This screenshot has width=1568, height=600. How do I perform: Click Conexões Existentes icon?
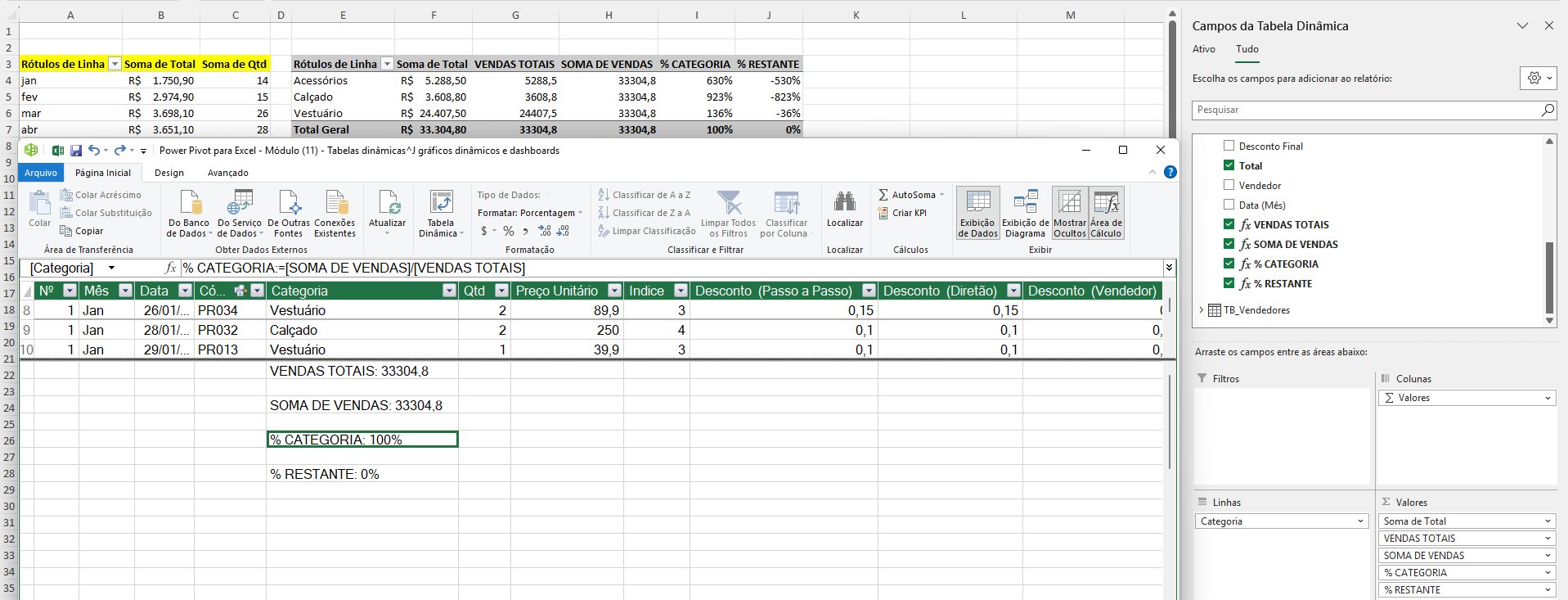pyautogui.click(x=335, y=203)
